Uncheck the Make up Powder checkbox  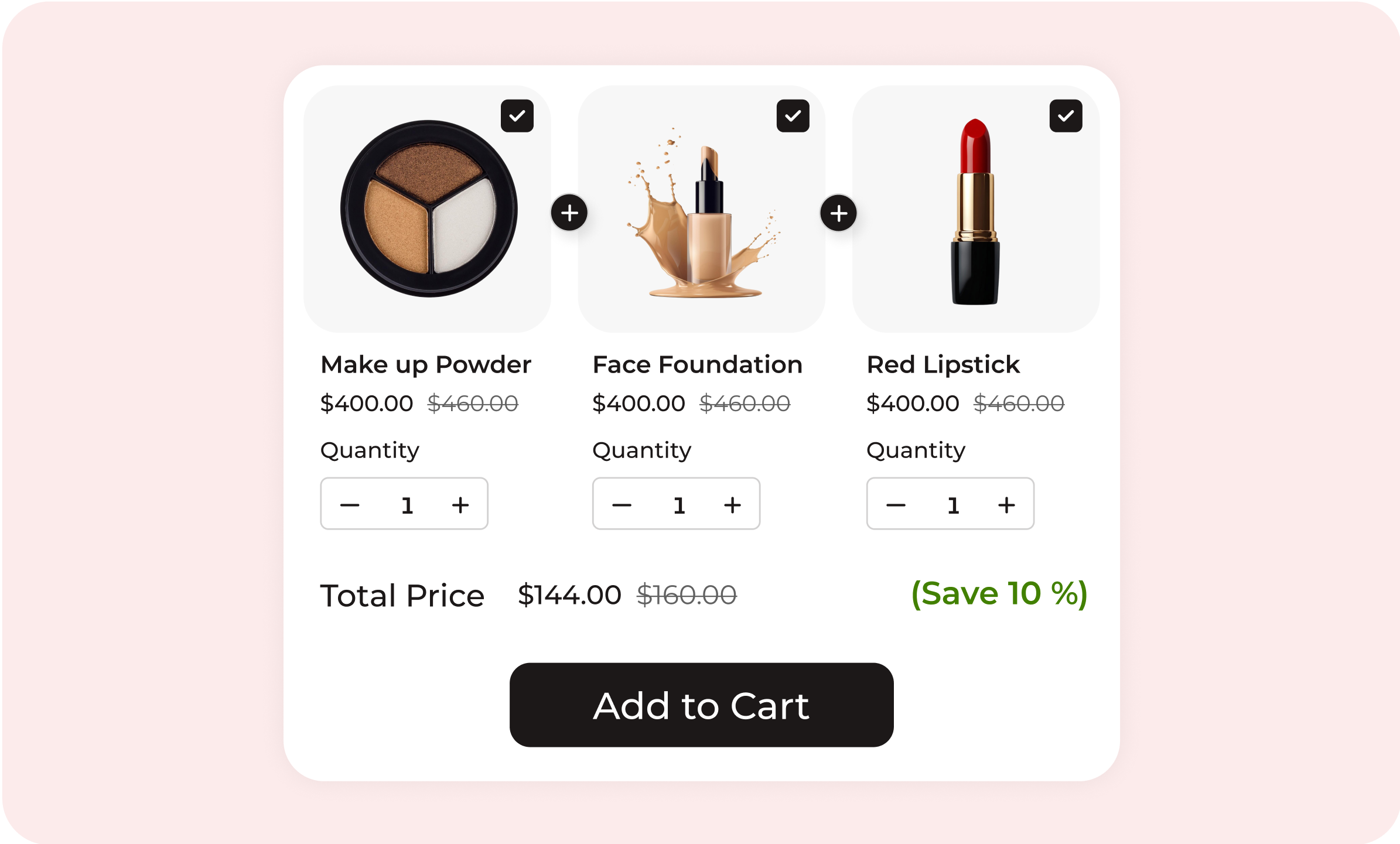pyautogui.click(x=517, y=116)
